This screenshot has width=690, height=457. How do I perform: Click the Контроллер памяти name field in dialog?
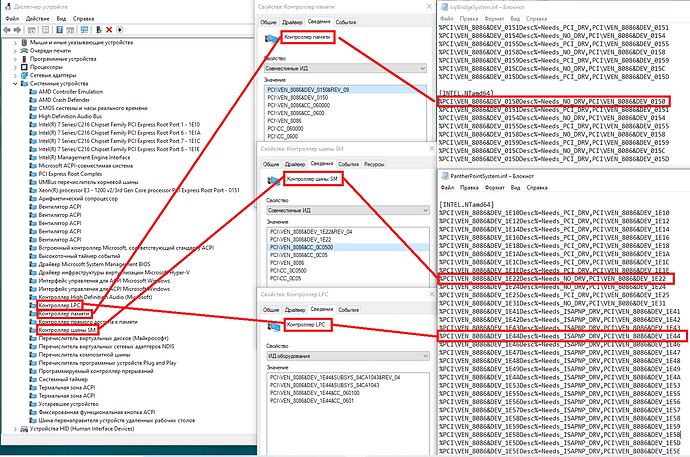click(x=308, y=37)
